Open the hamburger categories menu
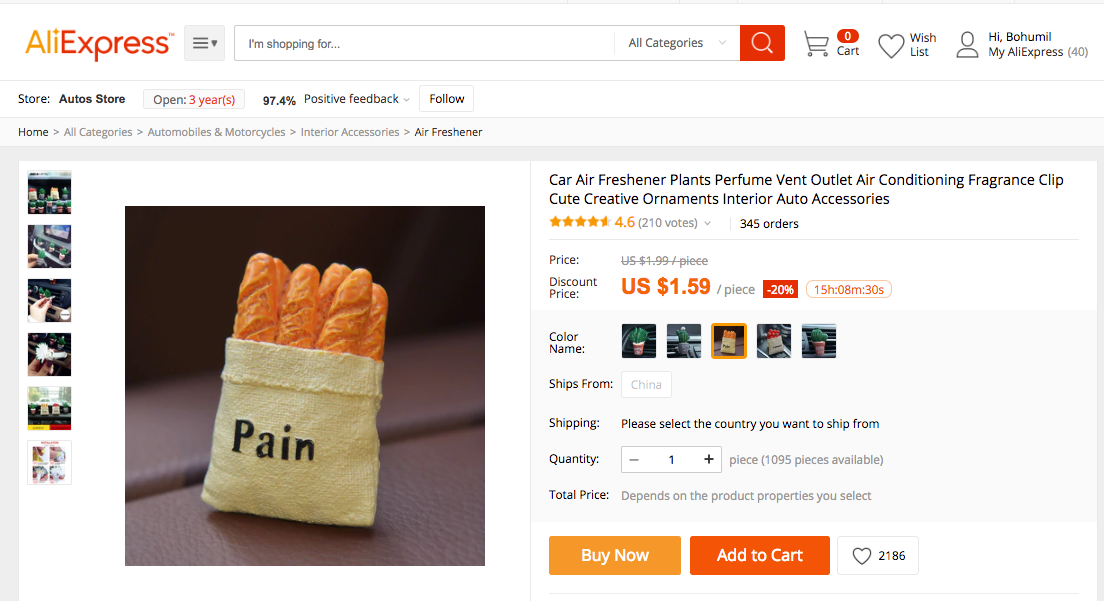The image size is (1104, 601). click(x=204, y=43)
